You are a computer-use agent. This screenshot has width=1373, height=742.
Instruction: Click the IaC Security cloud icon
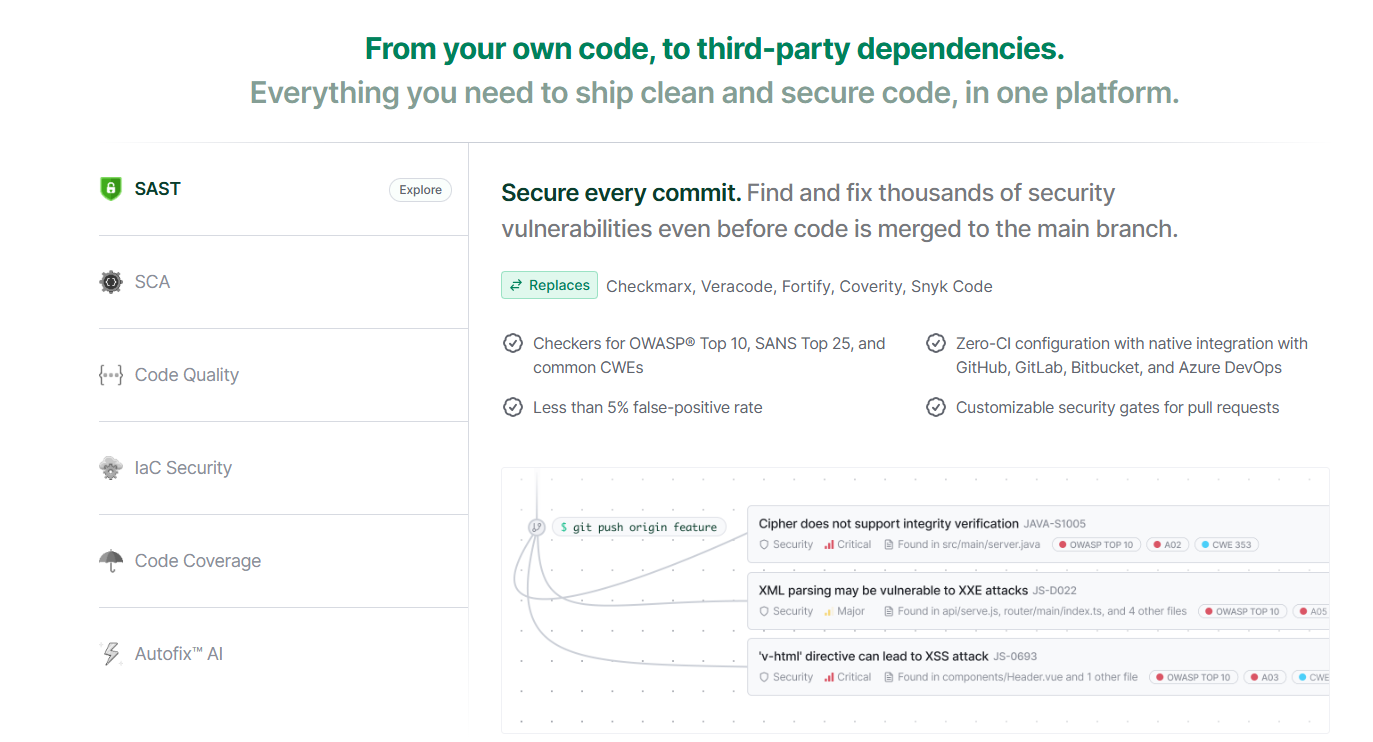coord(111,468)
